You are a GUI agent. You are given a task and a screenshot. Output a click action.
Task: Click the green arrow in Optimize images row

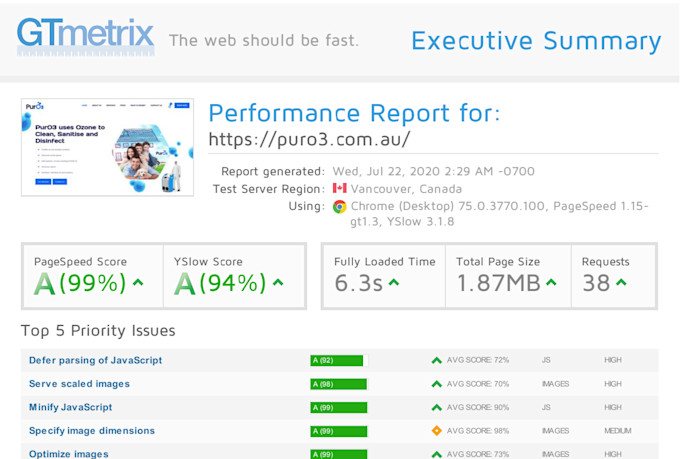(x=437, y=454)
